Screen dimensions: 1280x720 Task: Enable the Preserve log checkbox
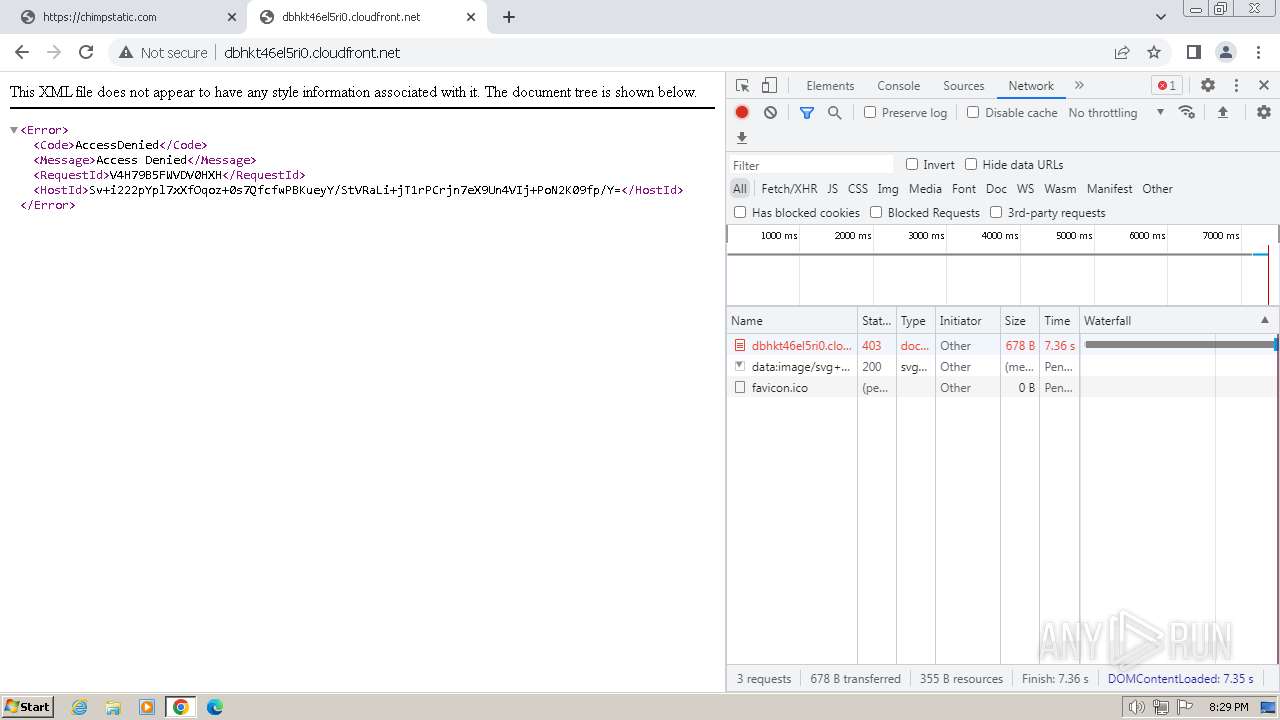(870, 112)
